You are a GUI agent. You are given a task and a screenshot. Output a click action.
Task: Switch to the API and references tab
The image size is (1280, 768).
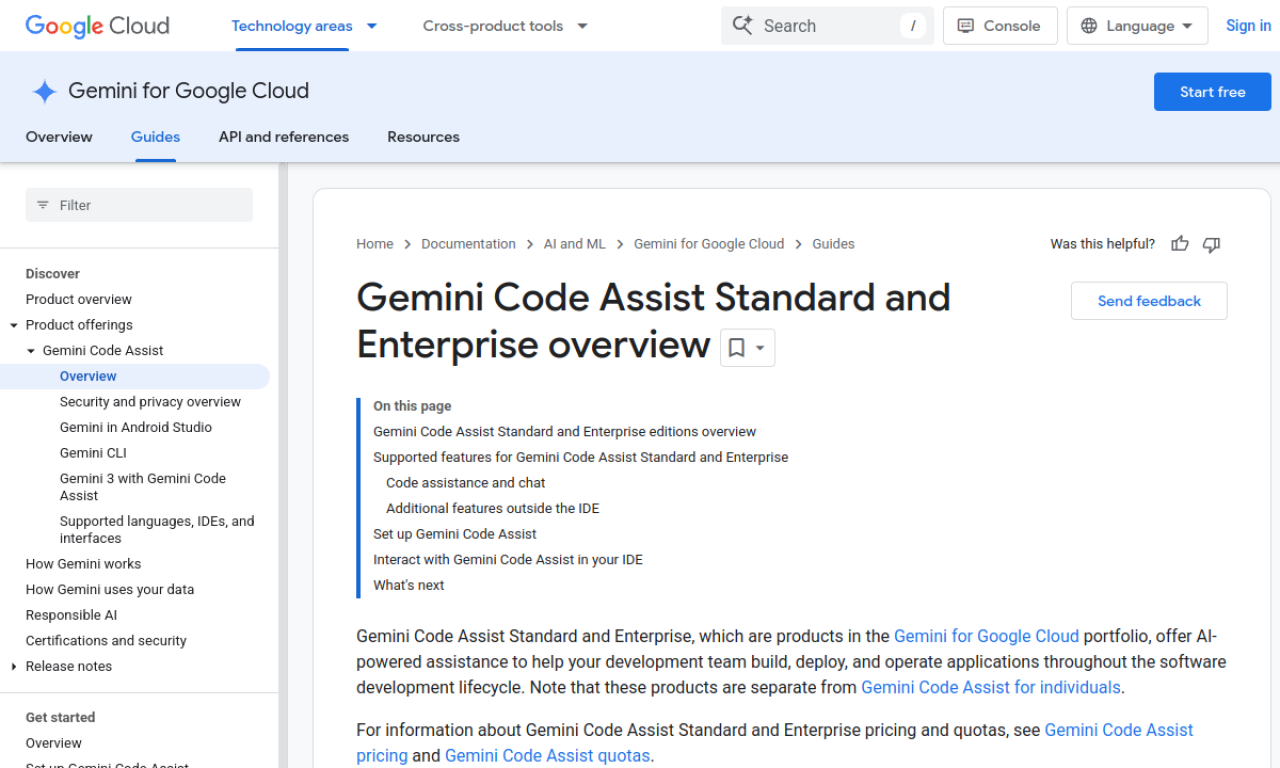click(x=283, y=137)
